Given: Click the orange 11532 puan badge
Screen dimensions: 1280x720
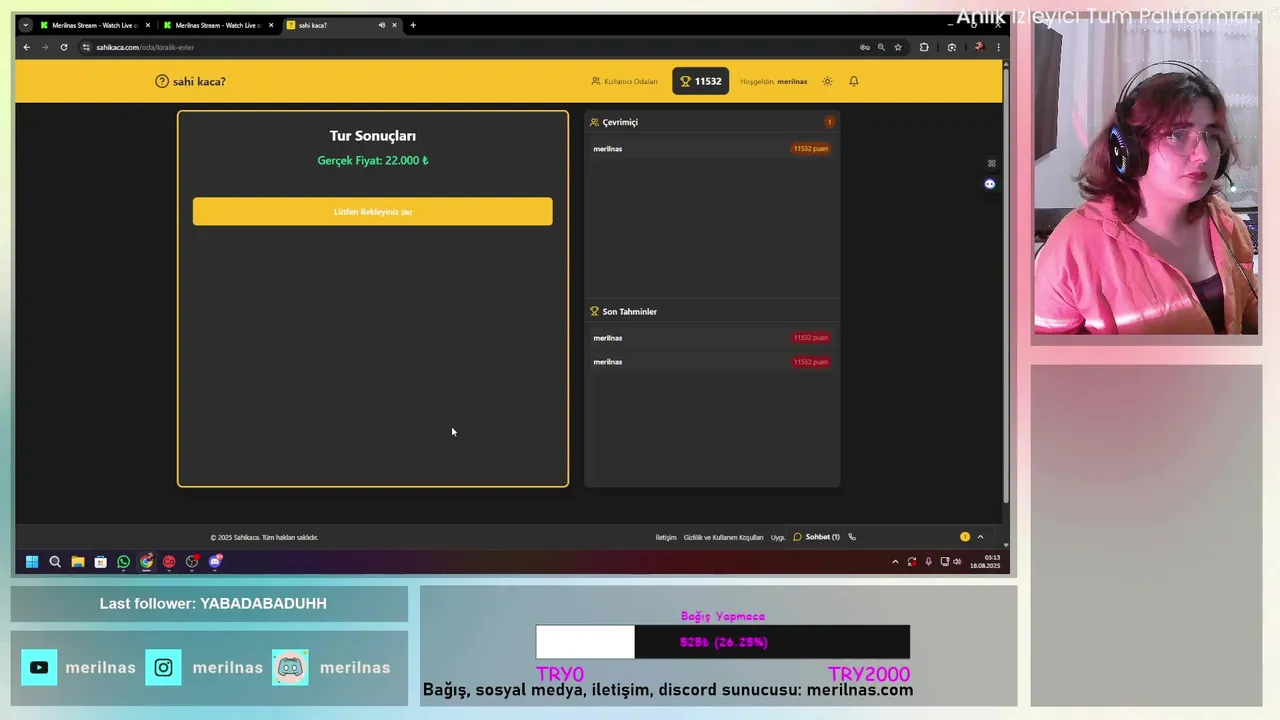Looking at the screenshot, I should click(x=810, y=148).
